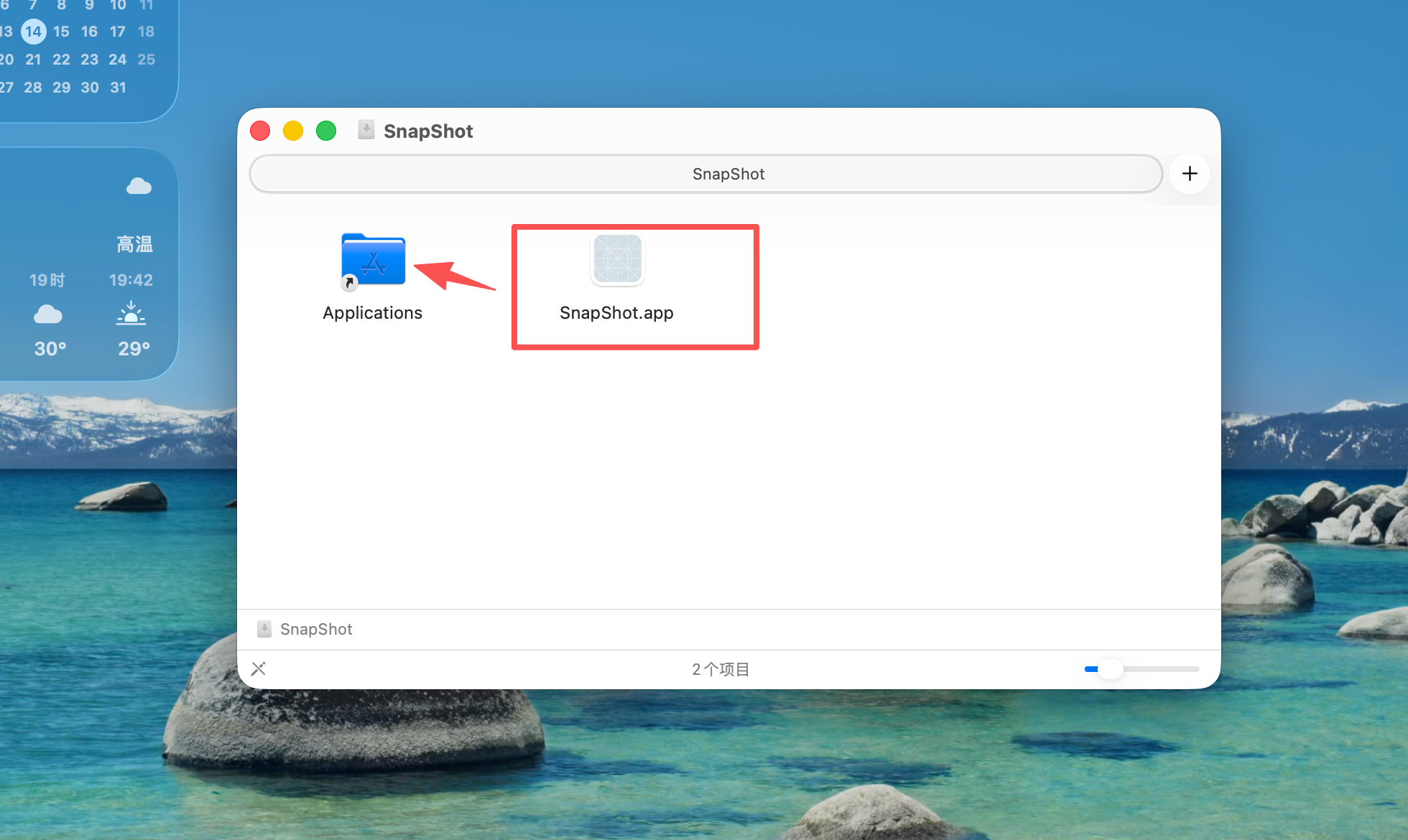The image size is (1408, 840).
Task: Click the SnapShot path bar entry
Action: coord(305,629)
